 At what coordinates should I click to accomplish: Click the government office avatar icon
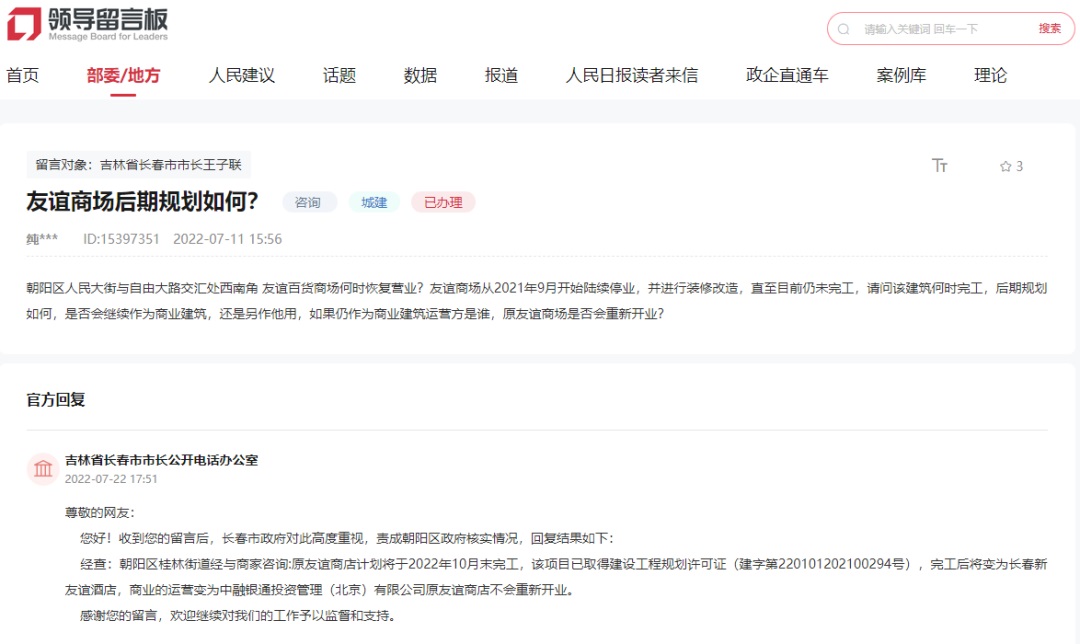(x=43, y=469)
